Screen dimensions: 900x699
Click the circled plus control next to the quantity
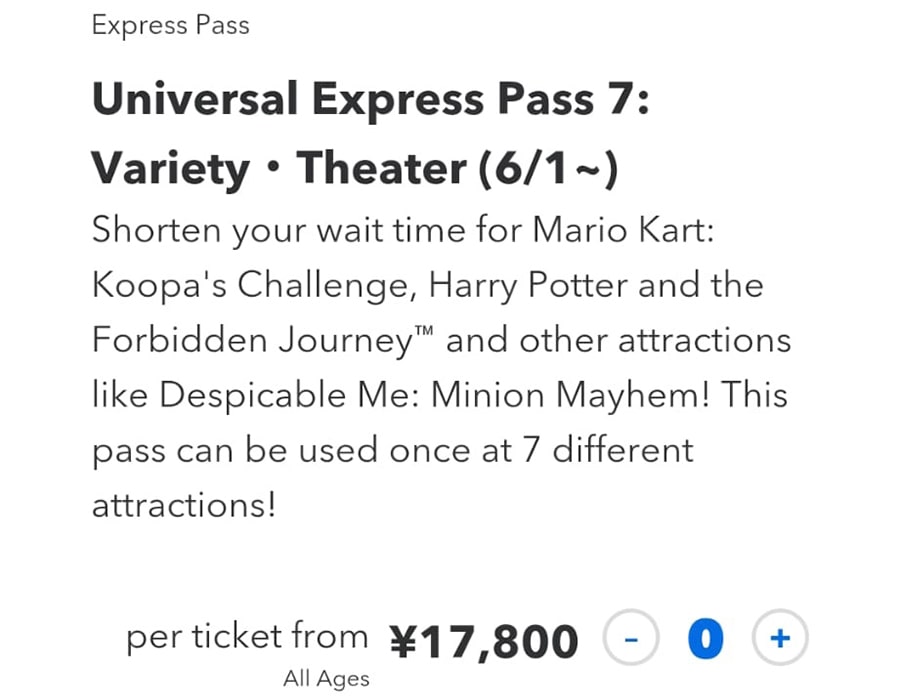[x=779, y=637]
